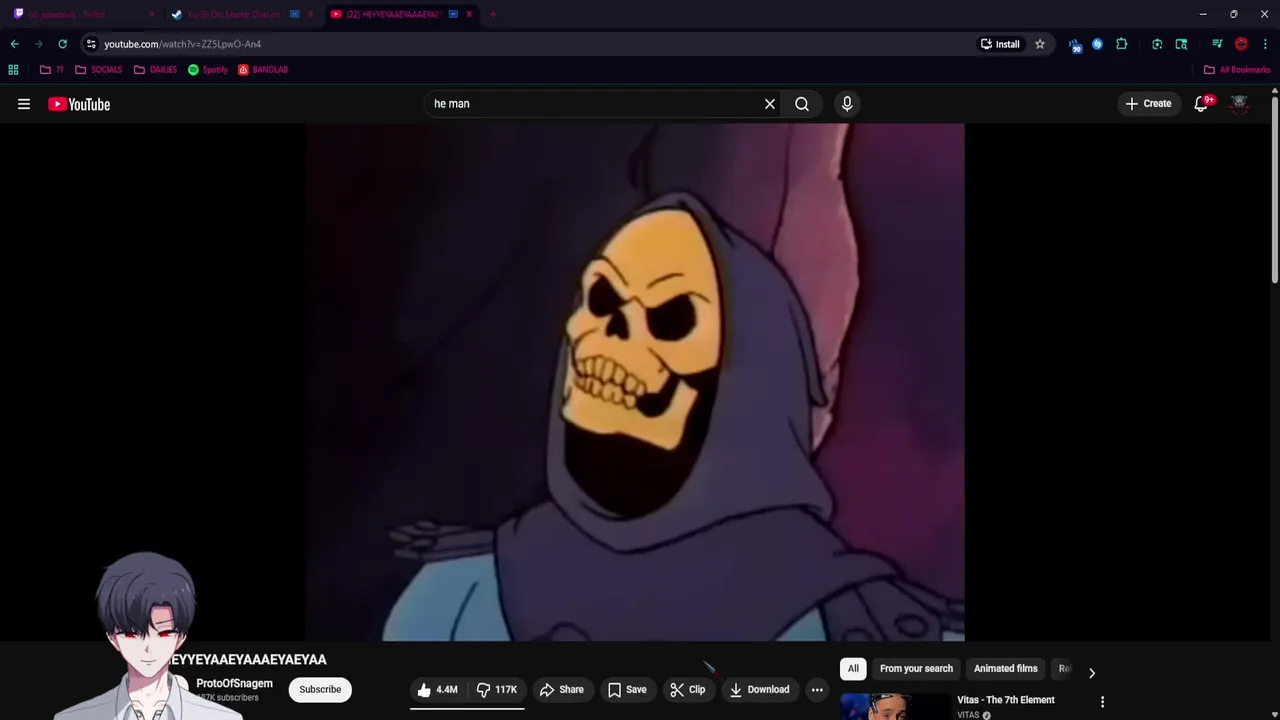Open the Spotify bookmark

pos(208,70)
